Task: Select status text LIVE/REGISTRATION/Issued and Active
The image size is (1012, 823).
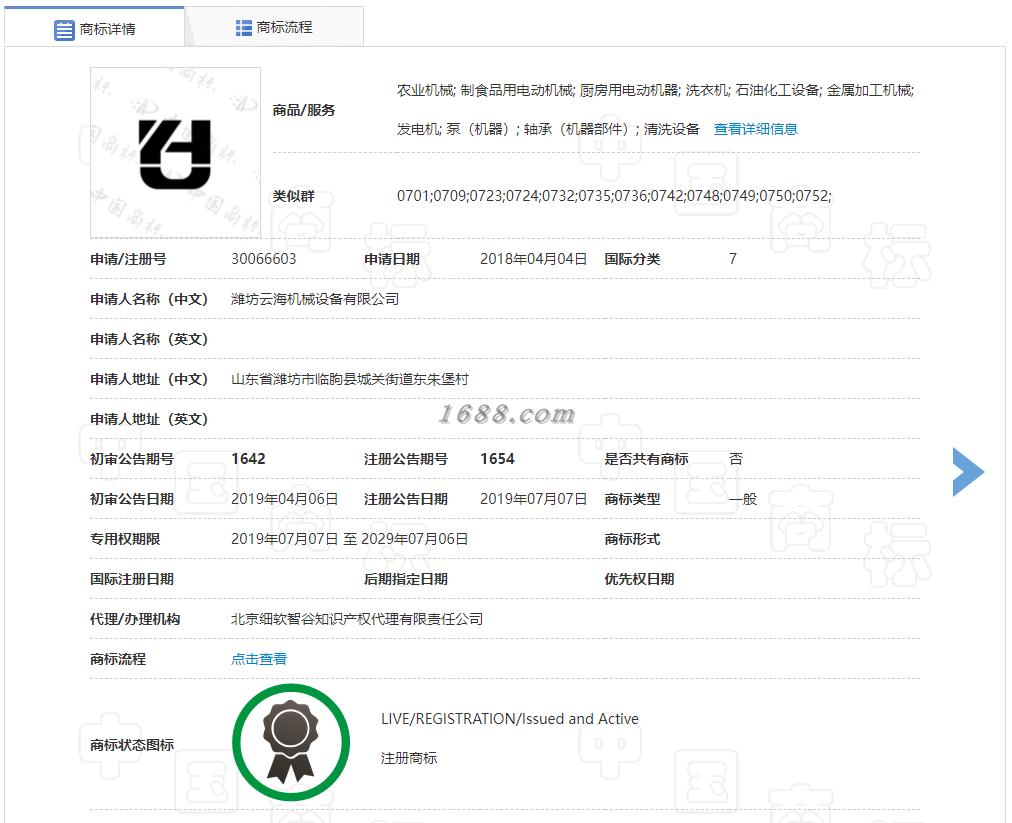Action: point(510,719)
